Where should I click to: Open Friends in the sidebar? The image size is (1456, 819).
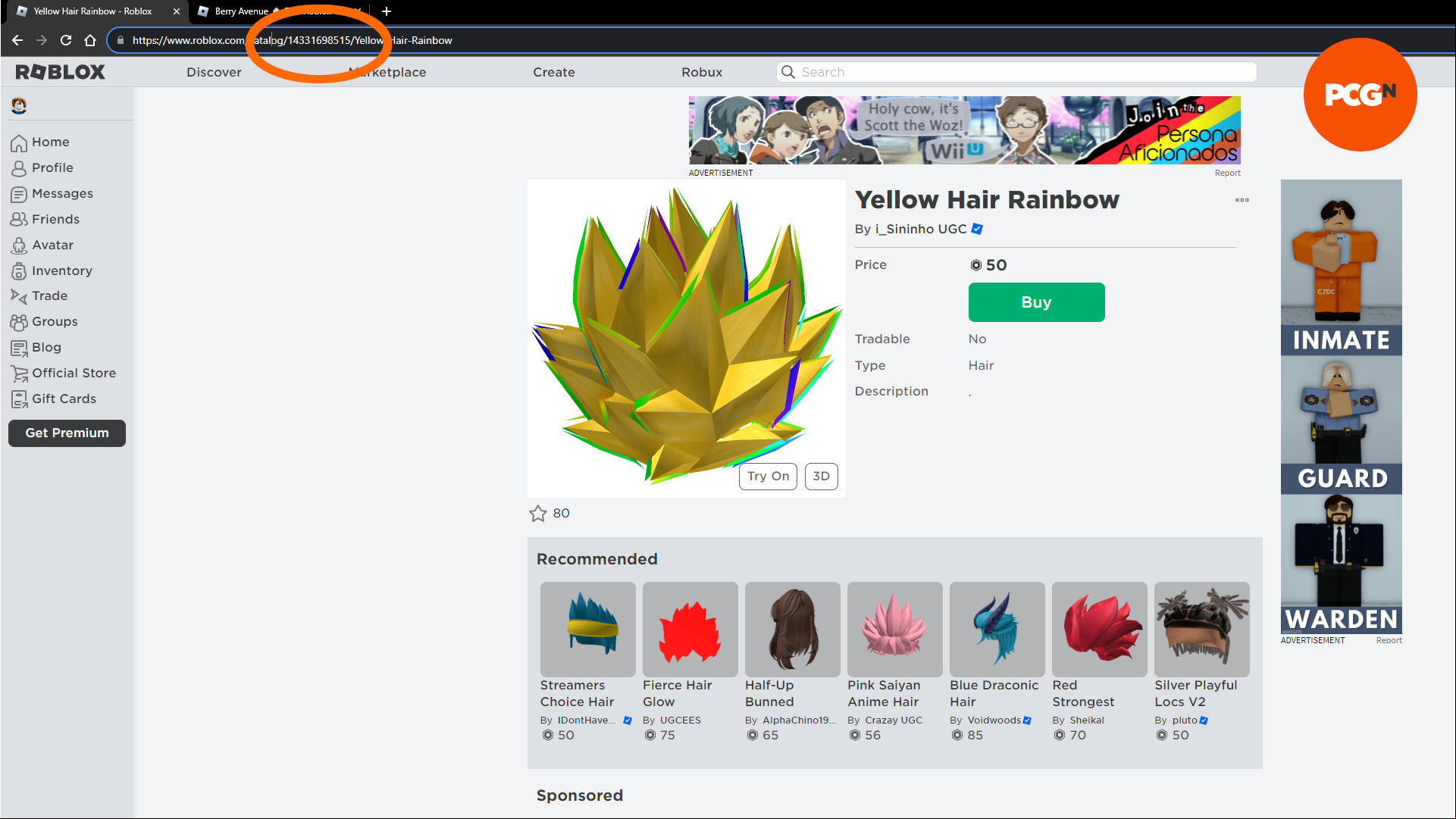pyautogui.click(x=45, y=219)
